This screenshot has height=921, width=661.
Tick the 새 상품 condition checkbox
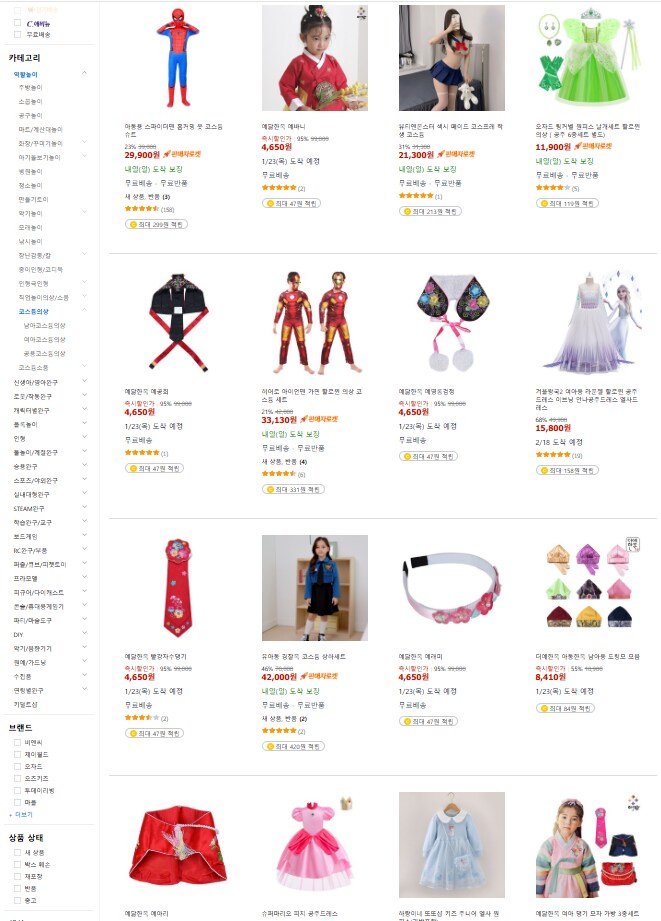coord(18,852)
